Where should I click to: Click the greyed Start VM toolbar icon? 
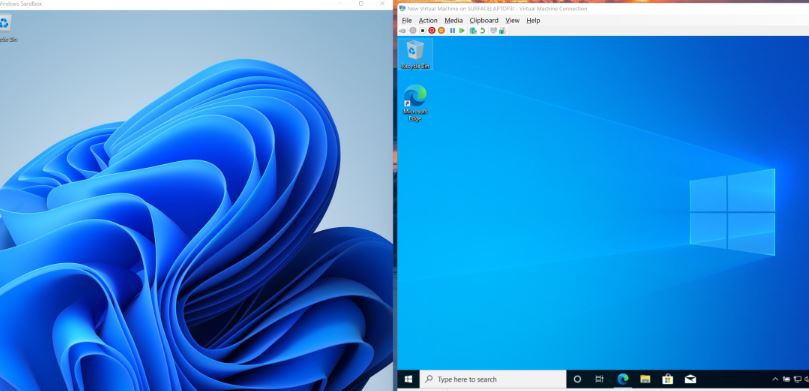pos(413,30)
